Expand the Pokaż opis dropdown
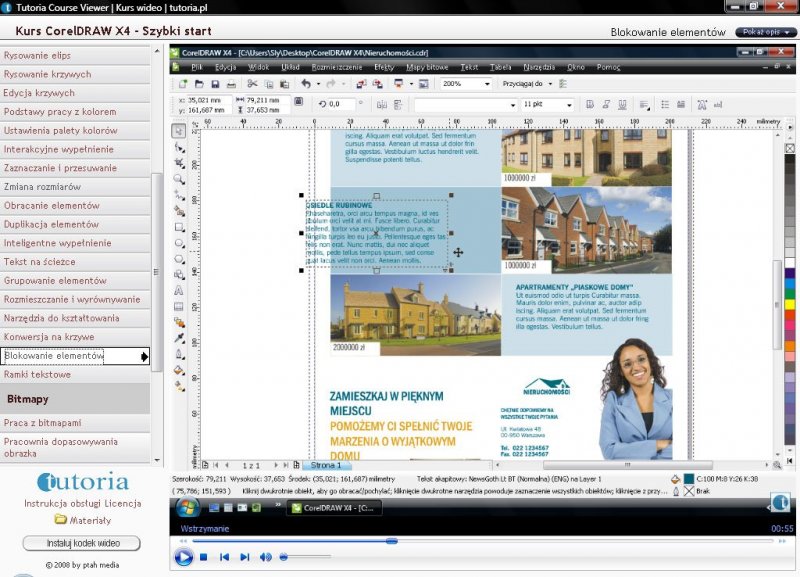 [x=765, y=32]
